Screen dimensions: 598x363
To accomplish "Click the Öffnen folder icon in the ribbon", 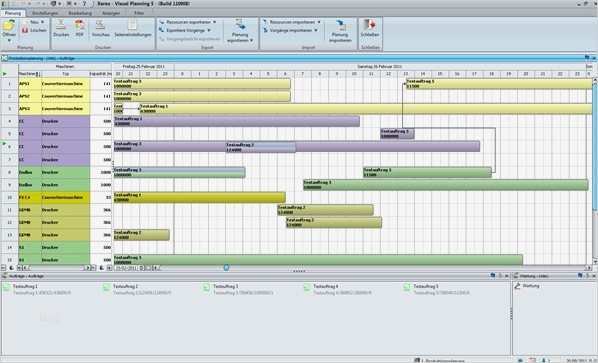I will tap(9, 26).
